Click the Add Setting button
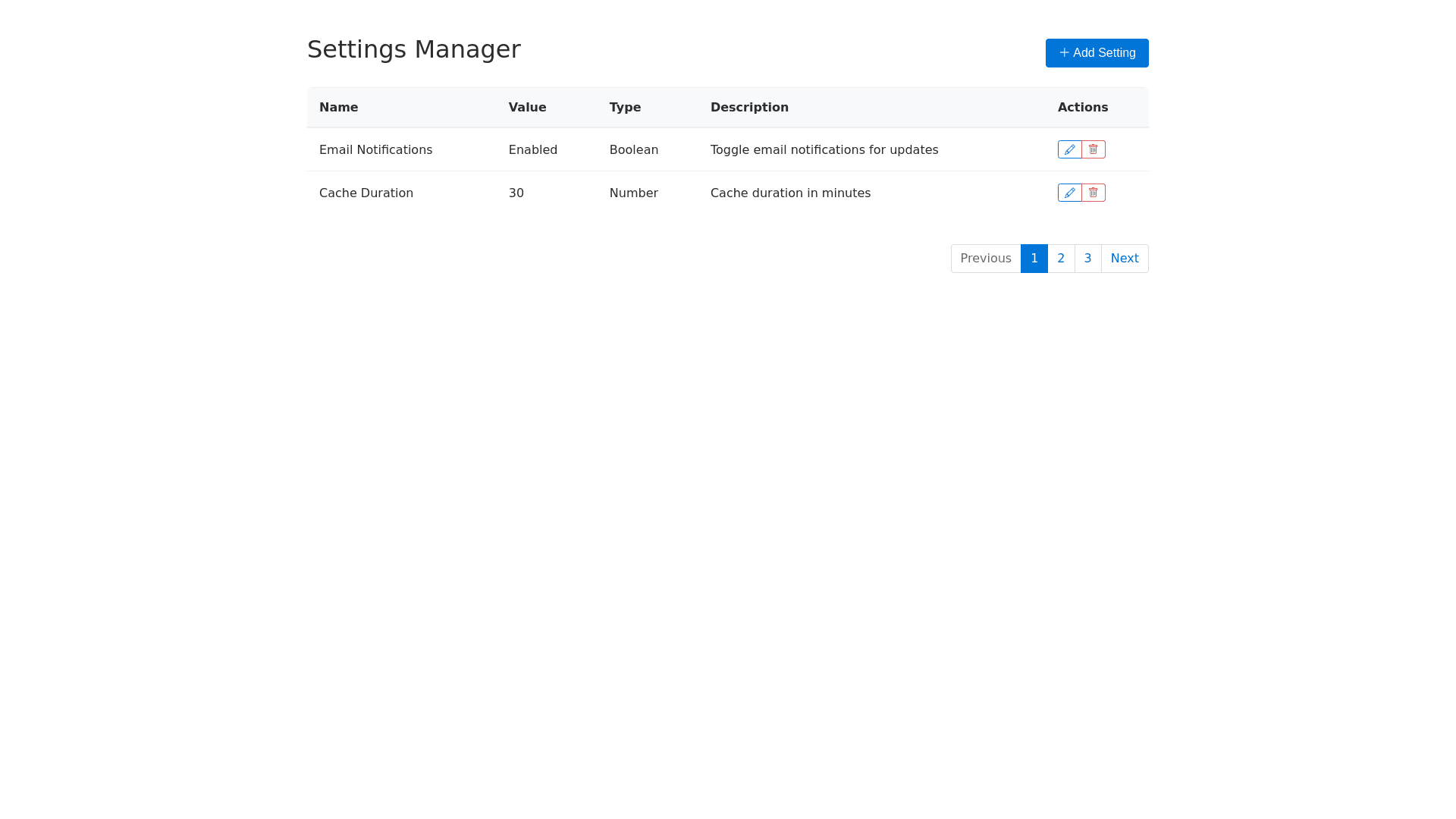Image resolution: width=1456 pixels, height=819 pixels. (1097, 53)
